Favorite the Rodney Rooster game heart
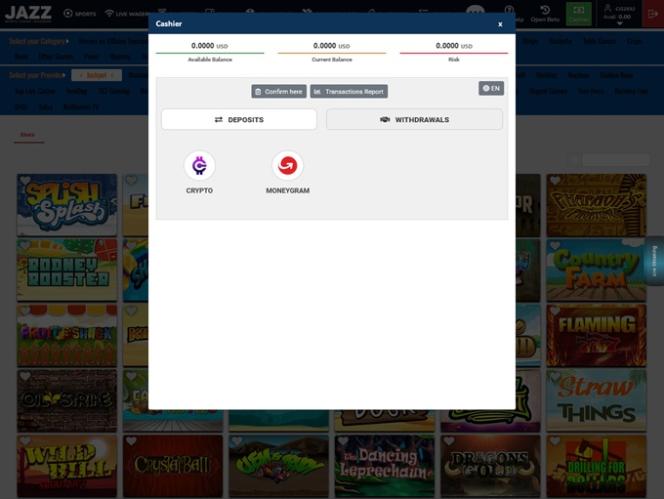 pyautogui.click(x=25, y=246)
